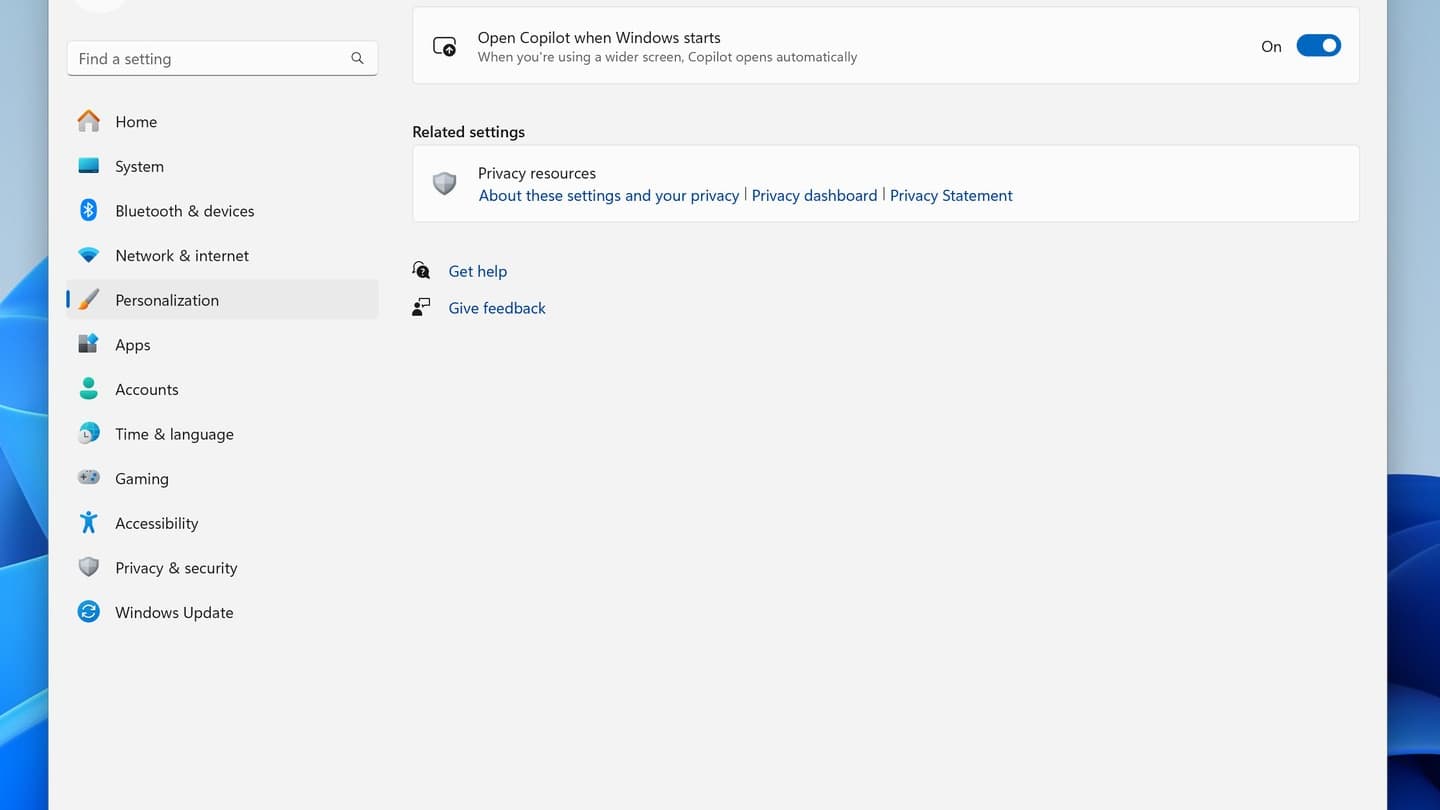Click the search magnifier icon
This screenshot has height=810, width=1440.
(357, 58)
